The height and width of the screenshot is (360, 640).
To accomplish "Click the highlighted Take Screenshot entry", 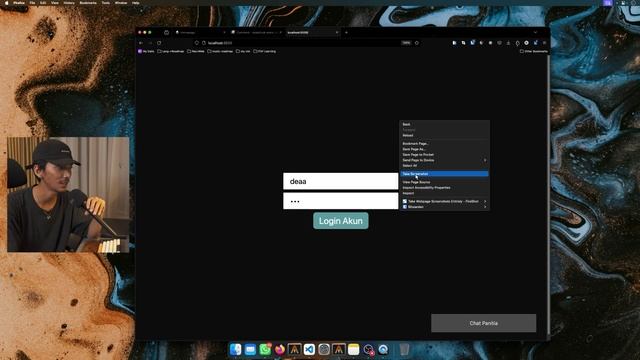I will point(444,174).
